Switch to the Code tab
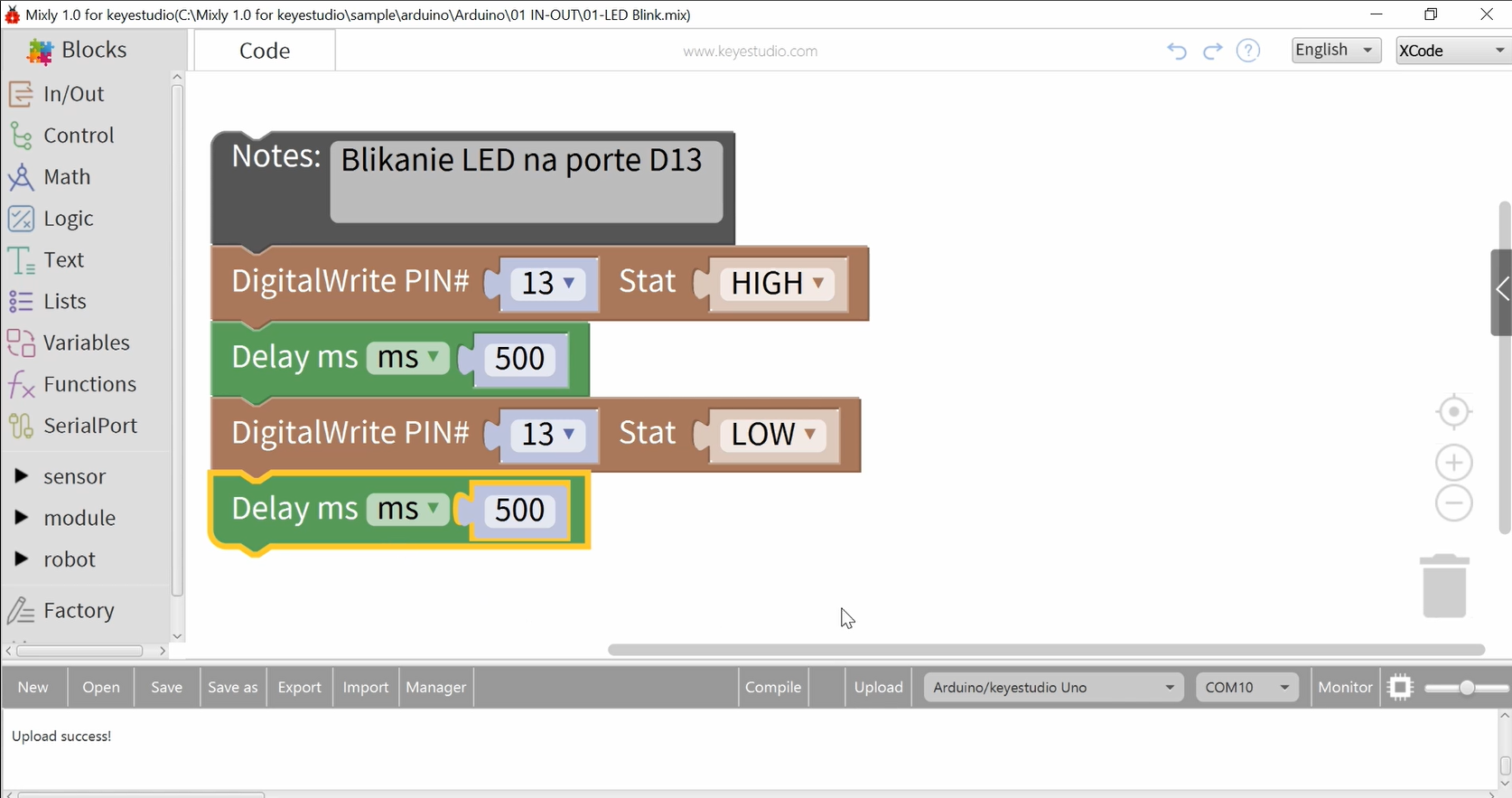Image resolution: width=1512 pixels, height=798 pixels. [x=265, y=51]
